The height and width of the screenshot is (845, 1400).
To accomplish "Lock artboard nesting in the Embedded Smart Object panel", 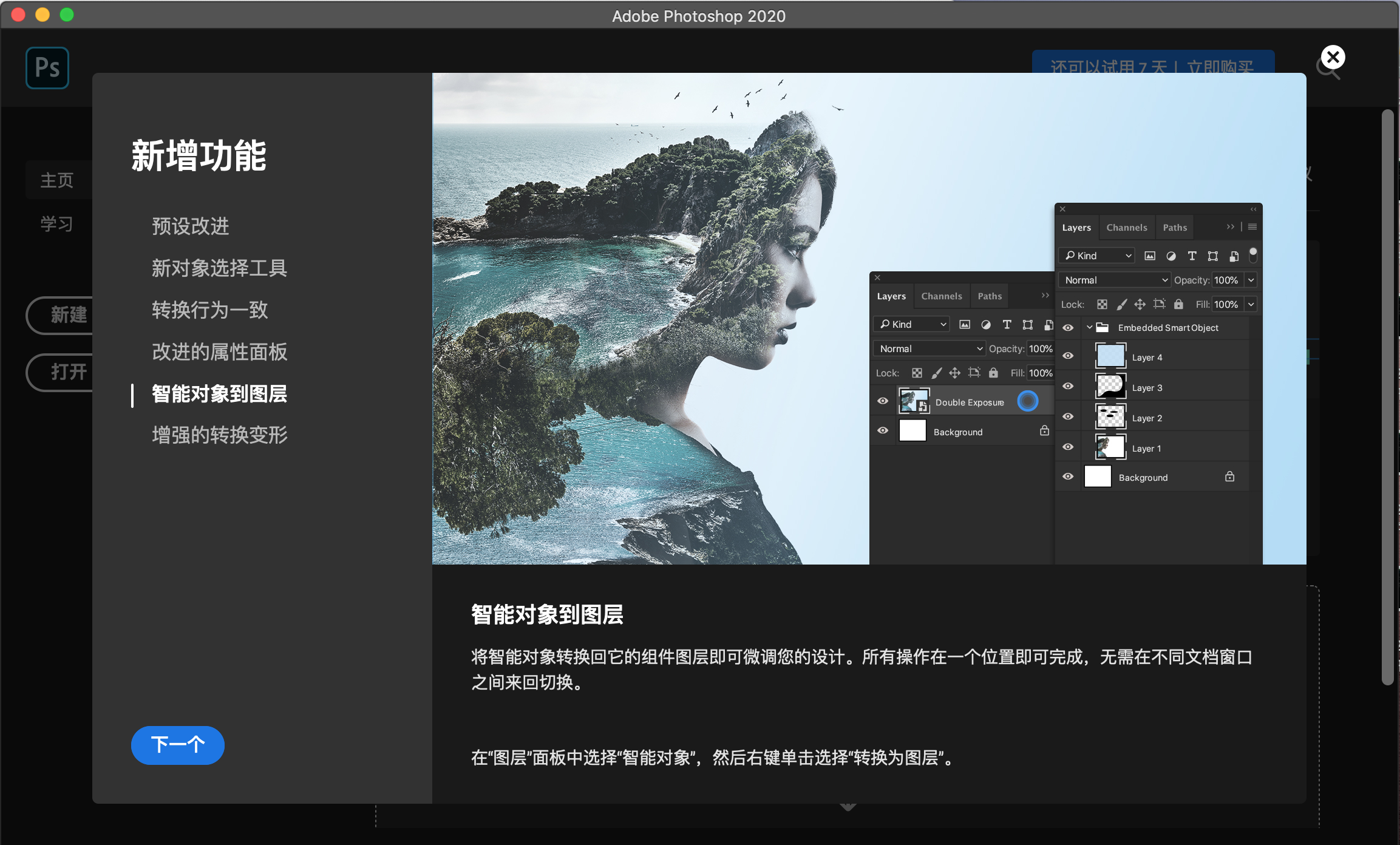I will coord(1160,304).
